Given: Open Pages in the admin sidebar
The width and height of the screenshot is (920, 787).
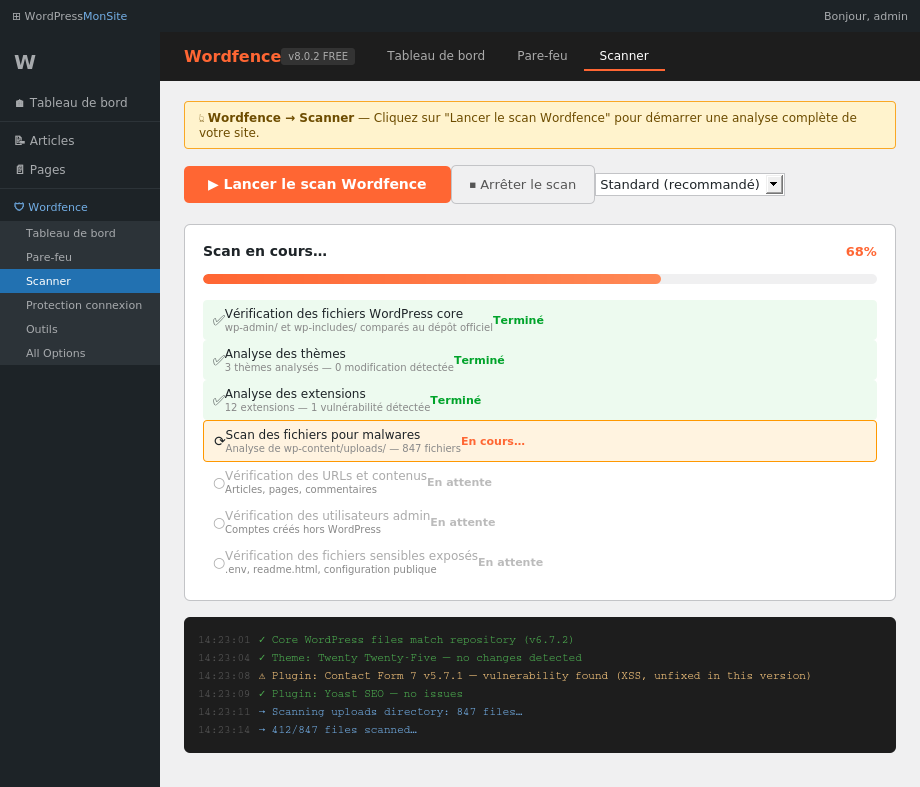Looking at the screenshot, I should tap(80, 170).
